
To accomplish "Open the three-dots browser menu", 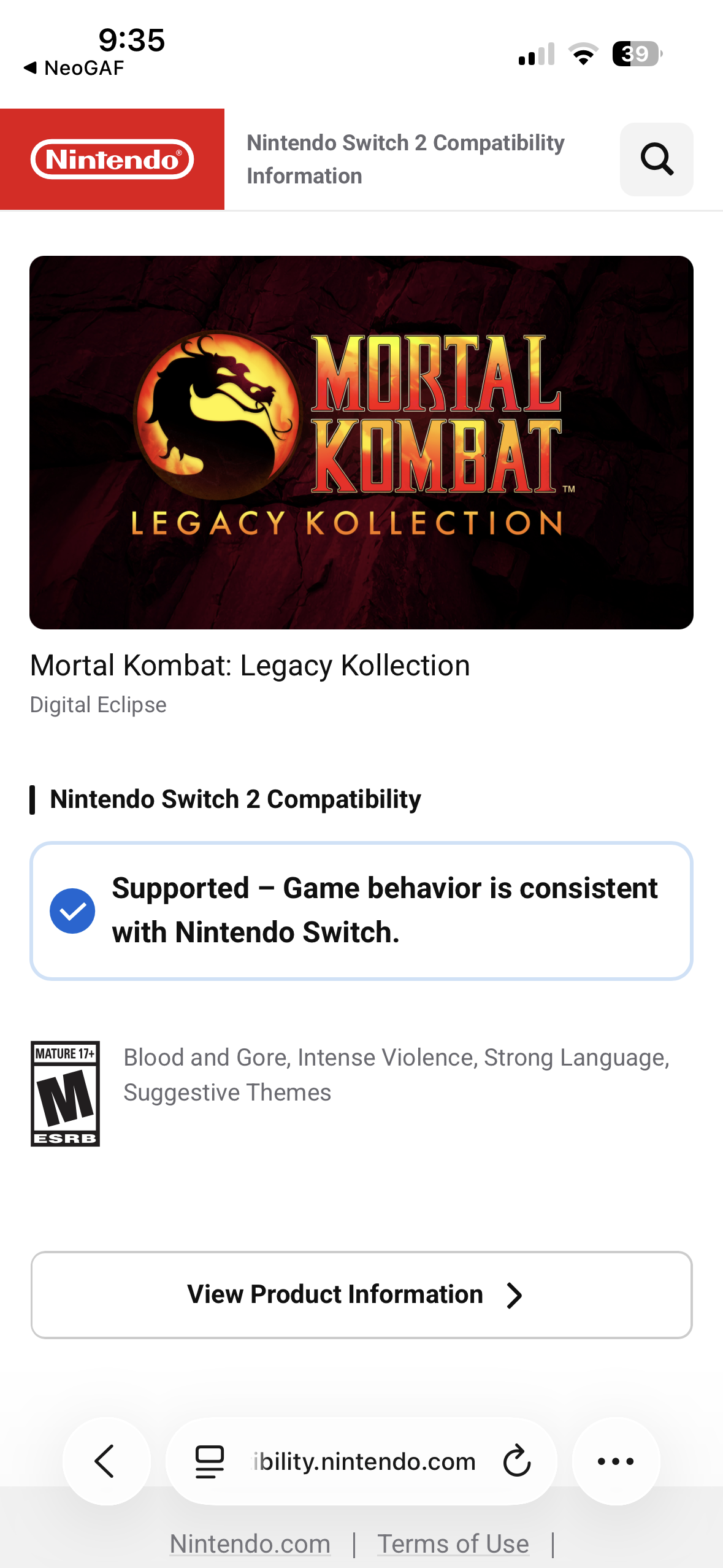I will click(x=616, y=1461).
